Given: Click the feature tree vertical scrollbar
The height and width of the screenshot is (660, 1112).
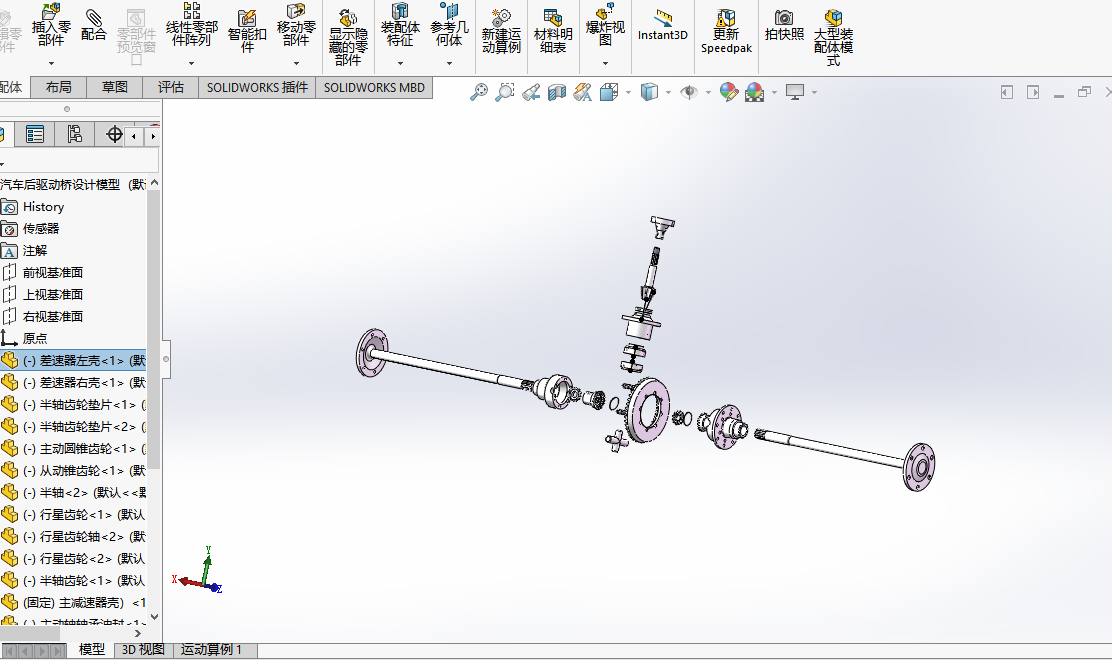Looking at the screenshot, I should coord(154,330).
